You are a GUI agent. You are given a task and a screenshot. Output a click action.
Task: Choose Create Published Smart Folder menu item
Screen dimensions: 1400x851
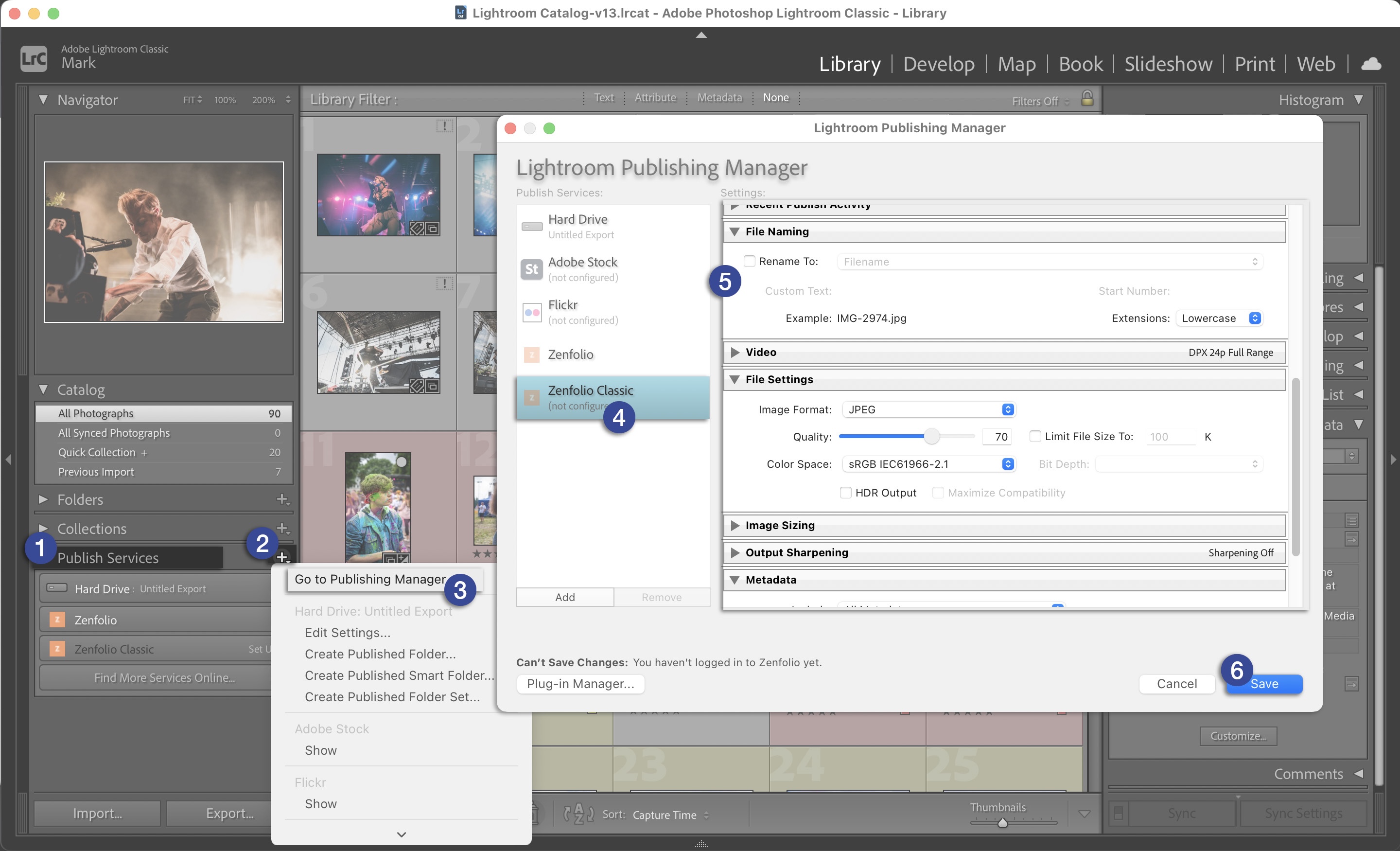pos(400,675)
